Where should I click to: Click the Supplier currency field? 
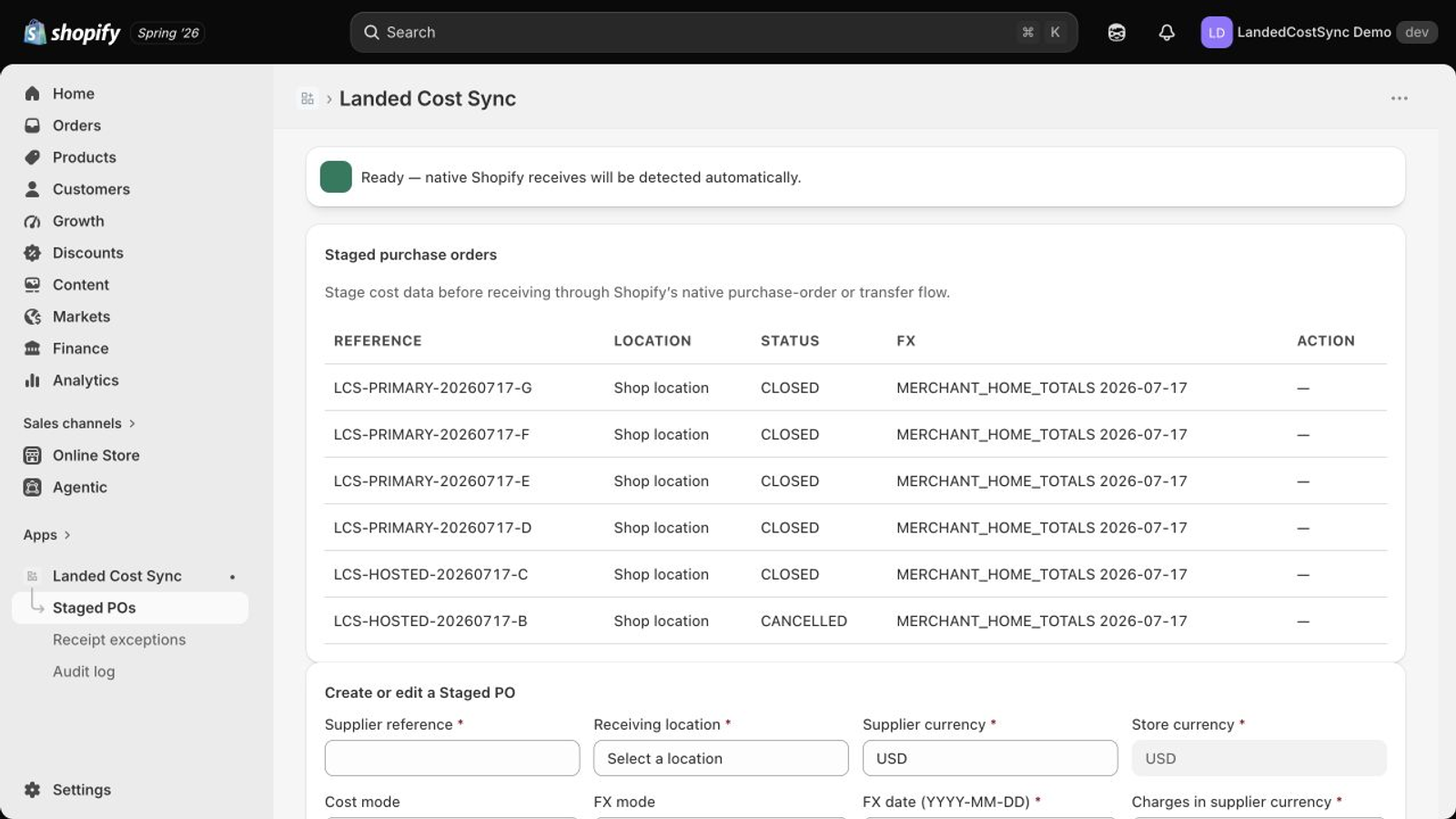[990, 758]
